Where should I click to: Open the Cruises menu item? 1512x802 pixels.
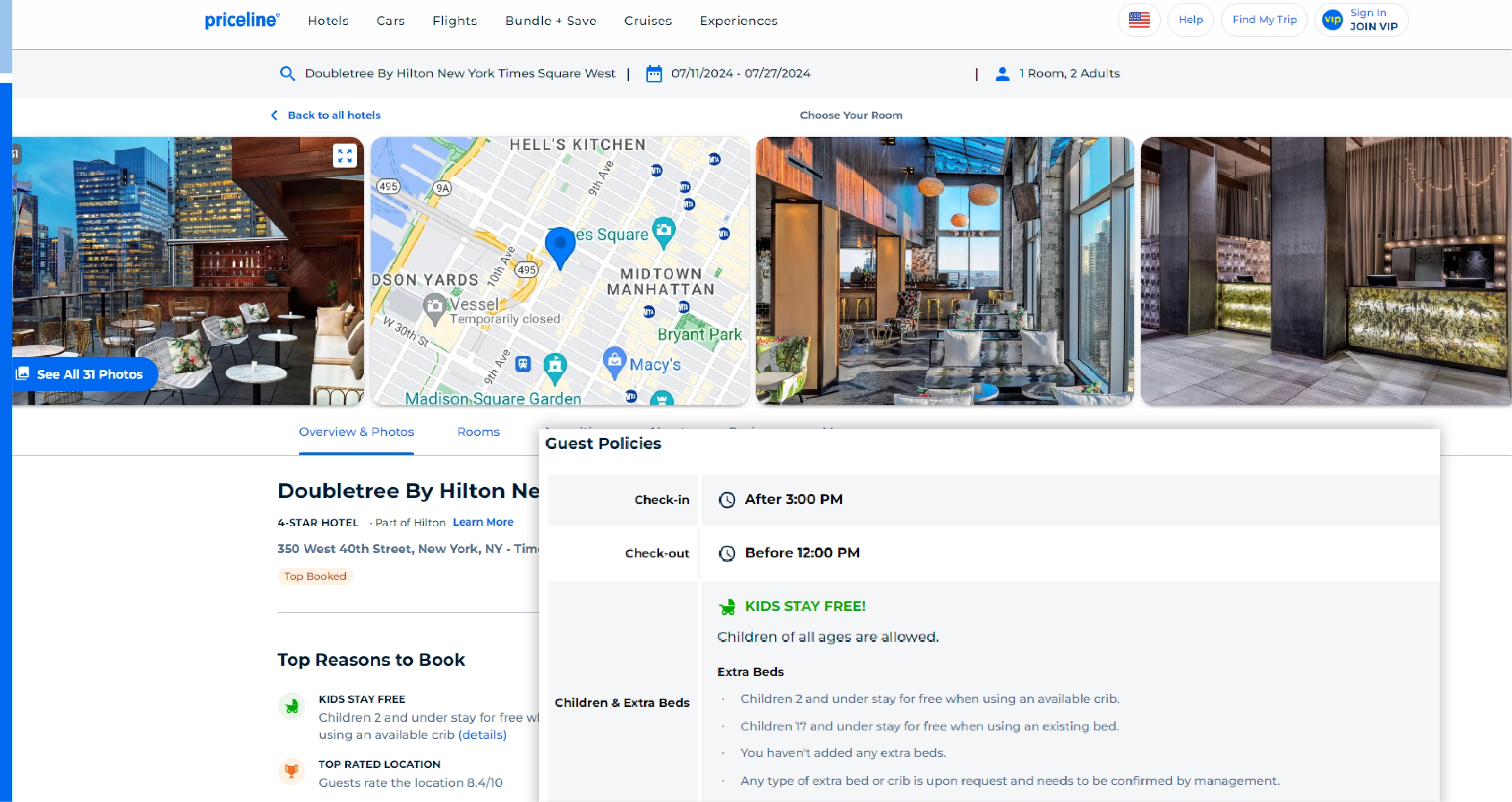pyautogui.click(x=647, y=20)
